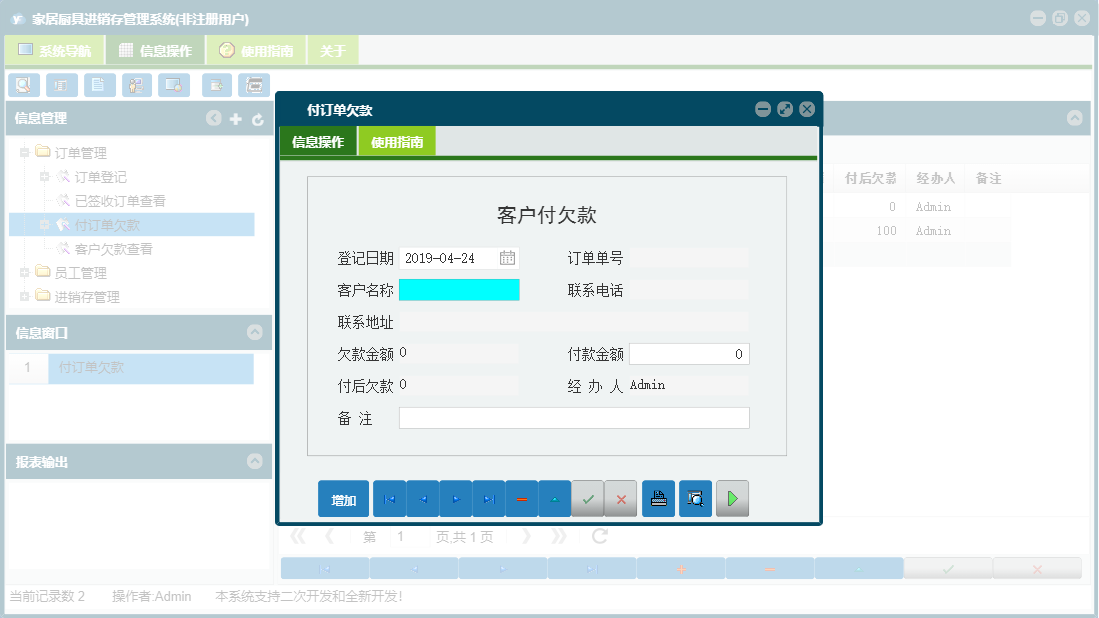Open print preview in the payment dialog
The height and width of the screenshot is (618, 1099).
click(x=694, y=498)
